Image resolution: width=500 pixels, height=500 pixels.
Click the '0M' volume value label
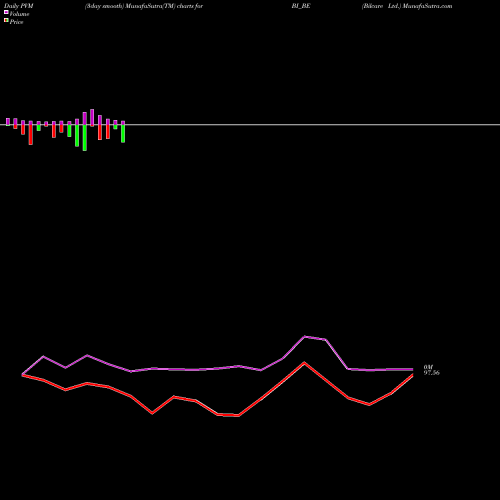[428, 367]
